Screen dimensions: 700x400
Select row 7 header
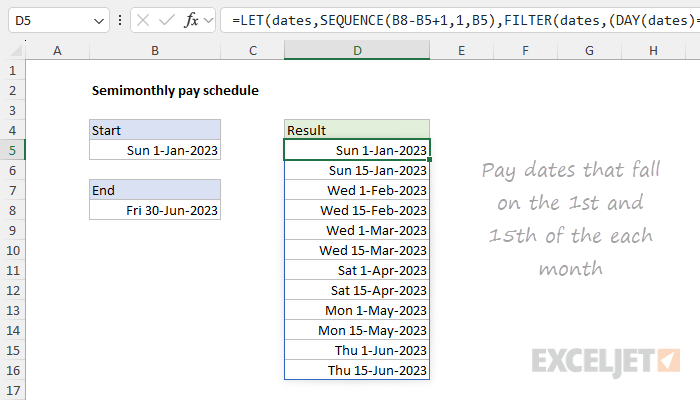click(12, 191)
